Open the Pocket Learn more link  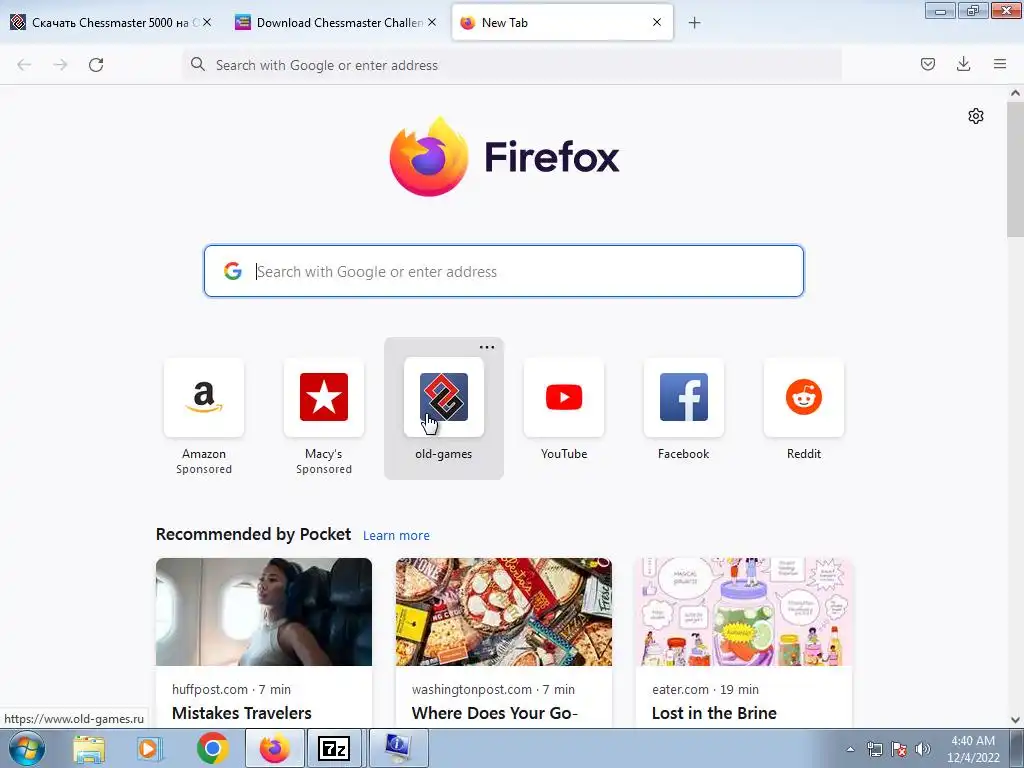pos(396,536)
